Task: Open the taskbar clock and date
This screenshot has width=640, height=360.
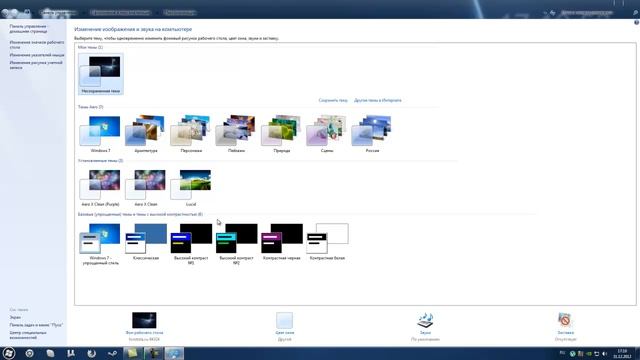Action: pos(622,353)
